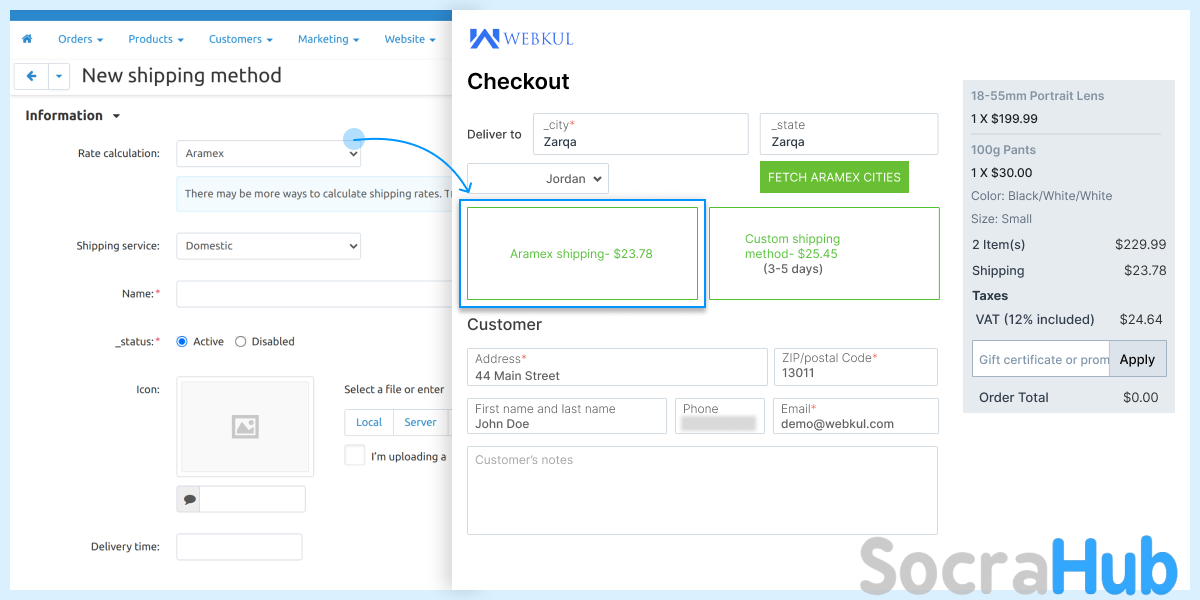Go back using the arrow button
Screen dimensions: 1200x600
(31, 76)
